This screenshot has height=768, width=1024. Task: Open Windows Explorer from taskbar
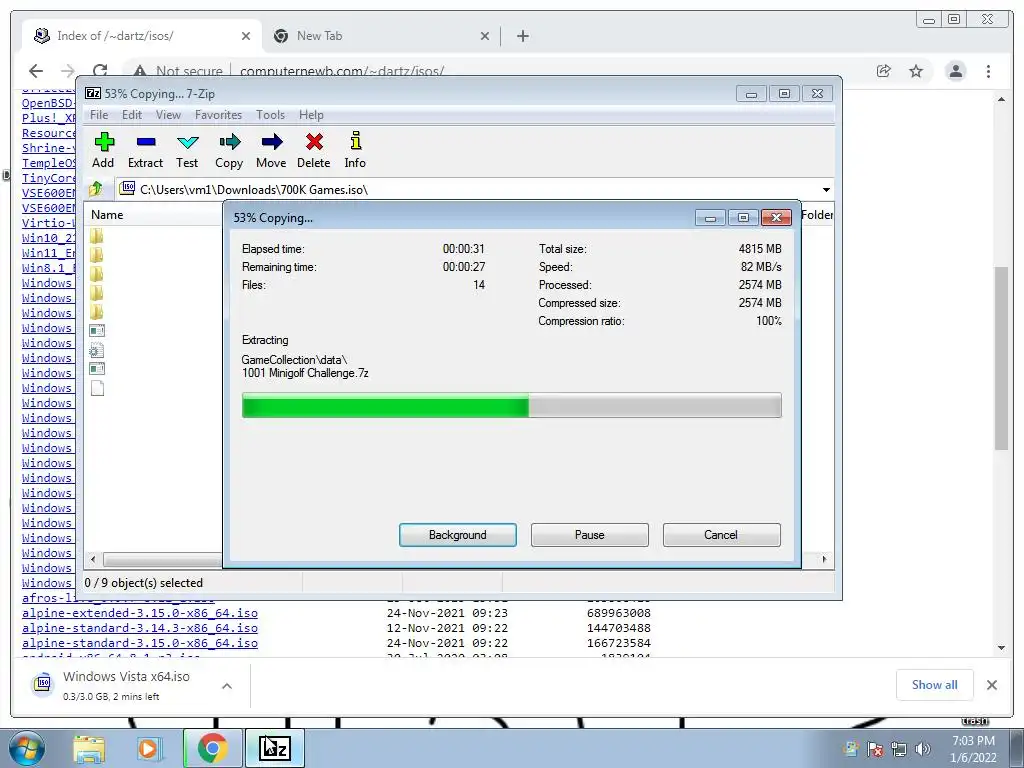pyautogui.click(x=89, y=748)
